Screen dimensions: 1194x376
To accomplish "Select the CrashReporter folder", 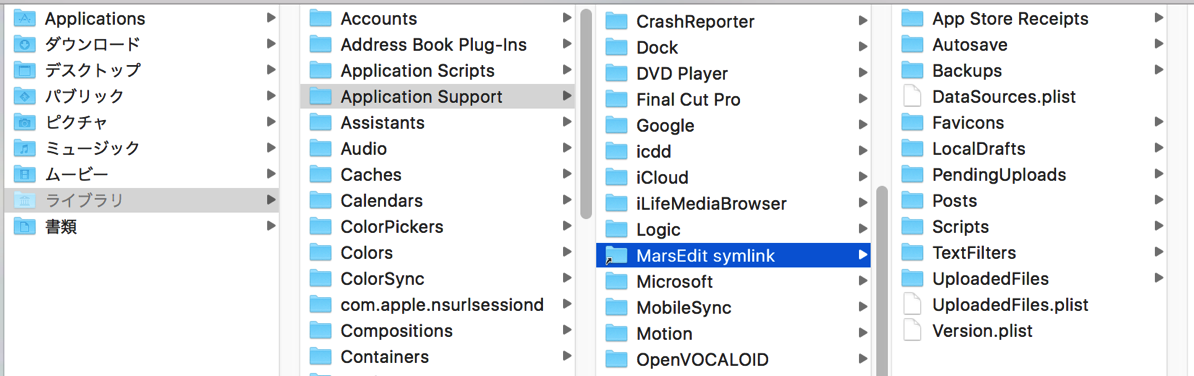I will [733, 21].
